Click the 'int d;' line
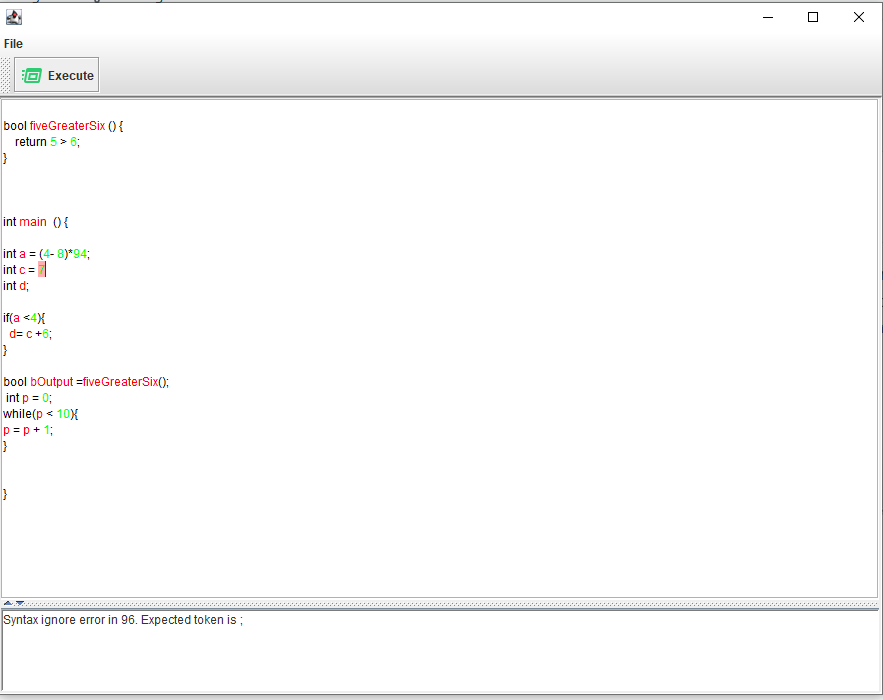The height and width of the screenshot is (700, 883). [16, 286]
